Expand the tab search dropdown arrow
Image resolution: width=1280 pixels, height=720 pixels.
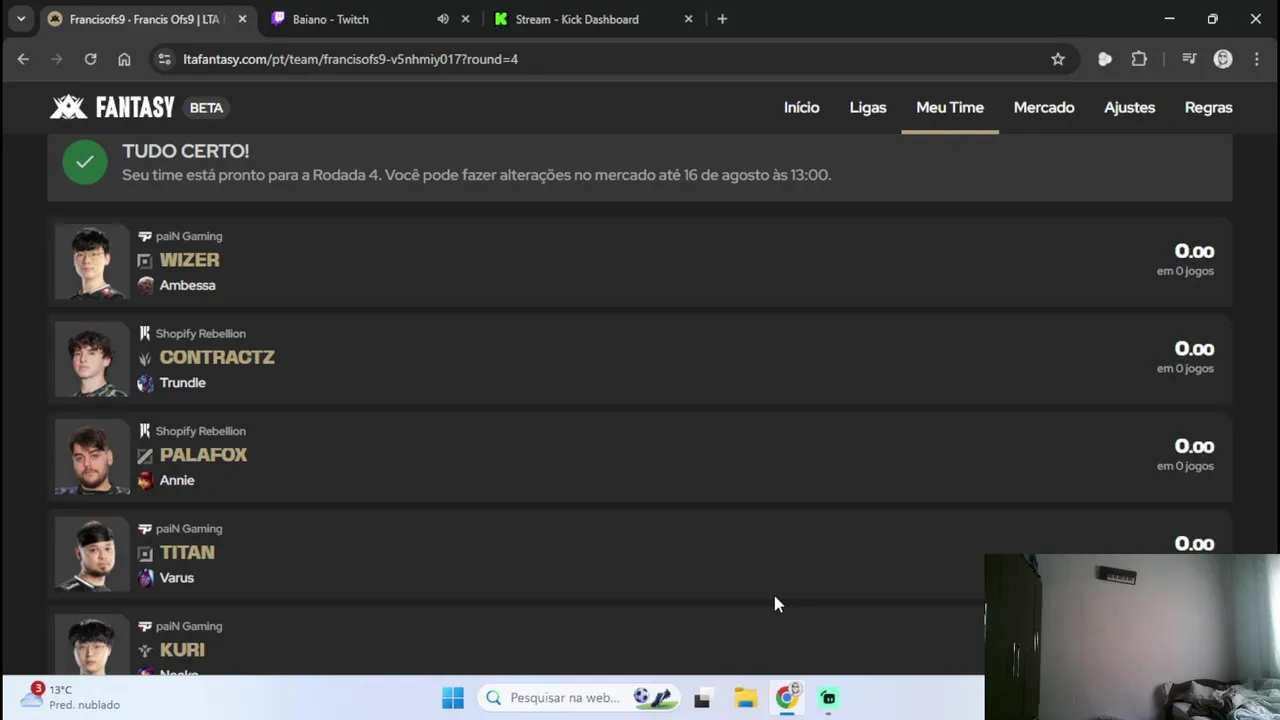[x=21, y=19]
